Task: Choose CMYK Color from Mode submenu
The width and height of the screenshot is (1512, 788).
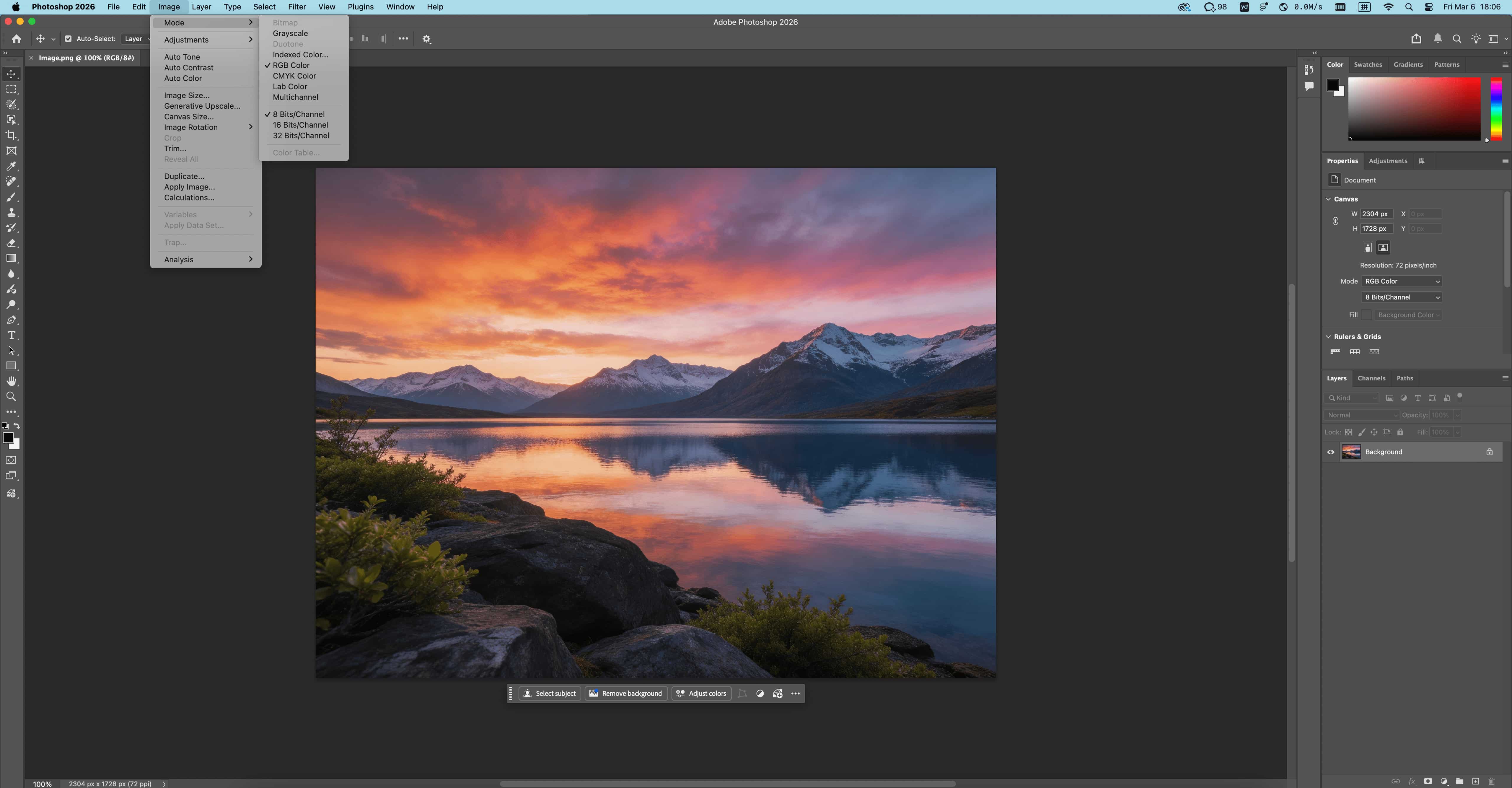Action: (294, 76)
